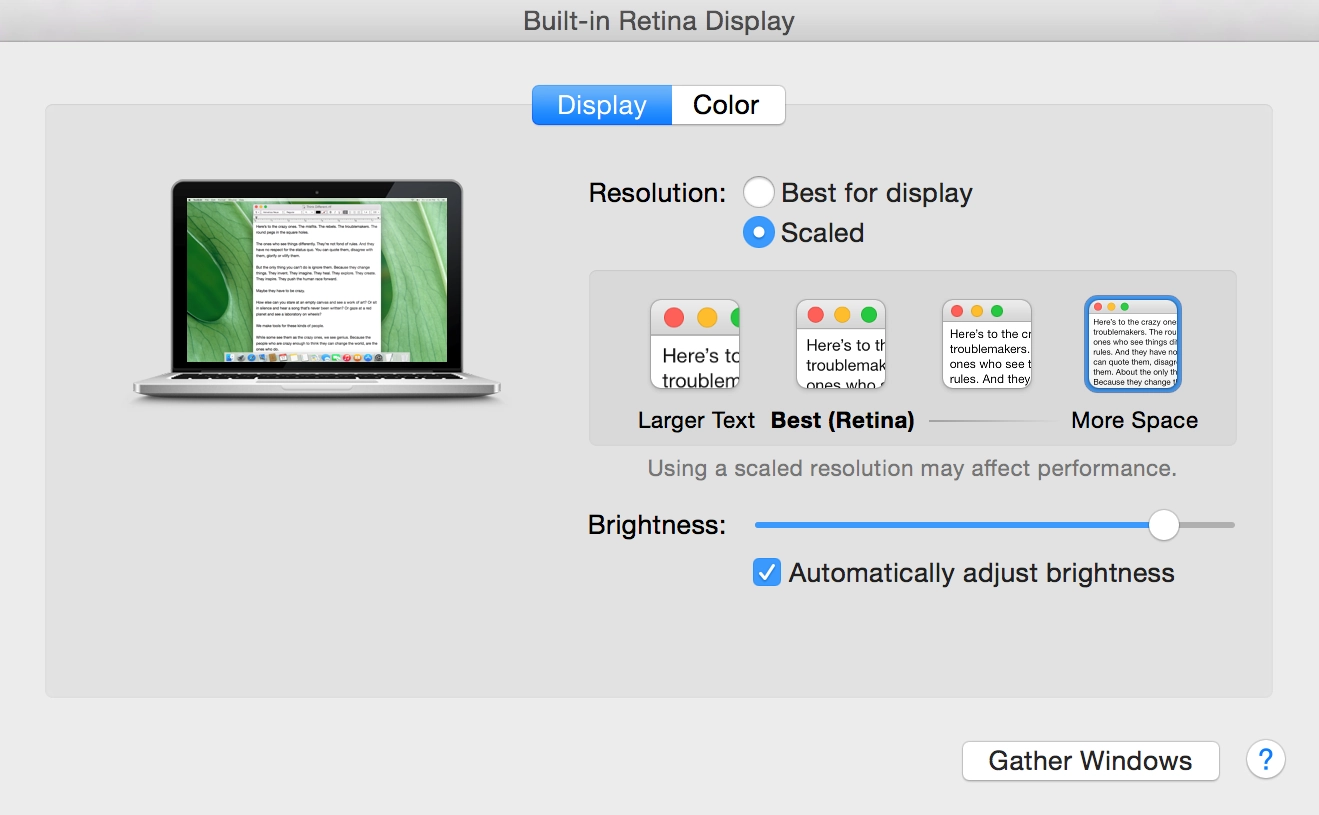The height and width of the screenshot is (815, 1319).
Task: Select the "Larger Text" resolution thumbnail
Action: (694, 344)
